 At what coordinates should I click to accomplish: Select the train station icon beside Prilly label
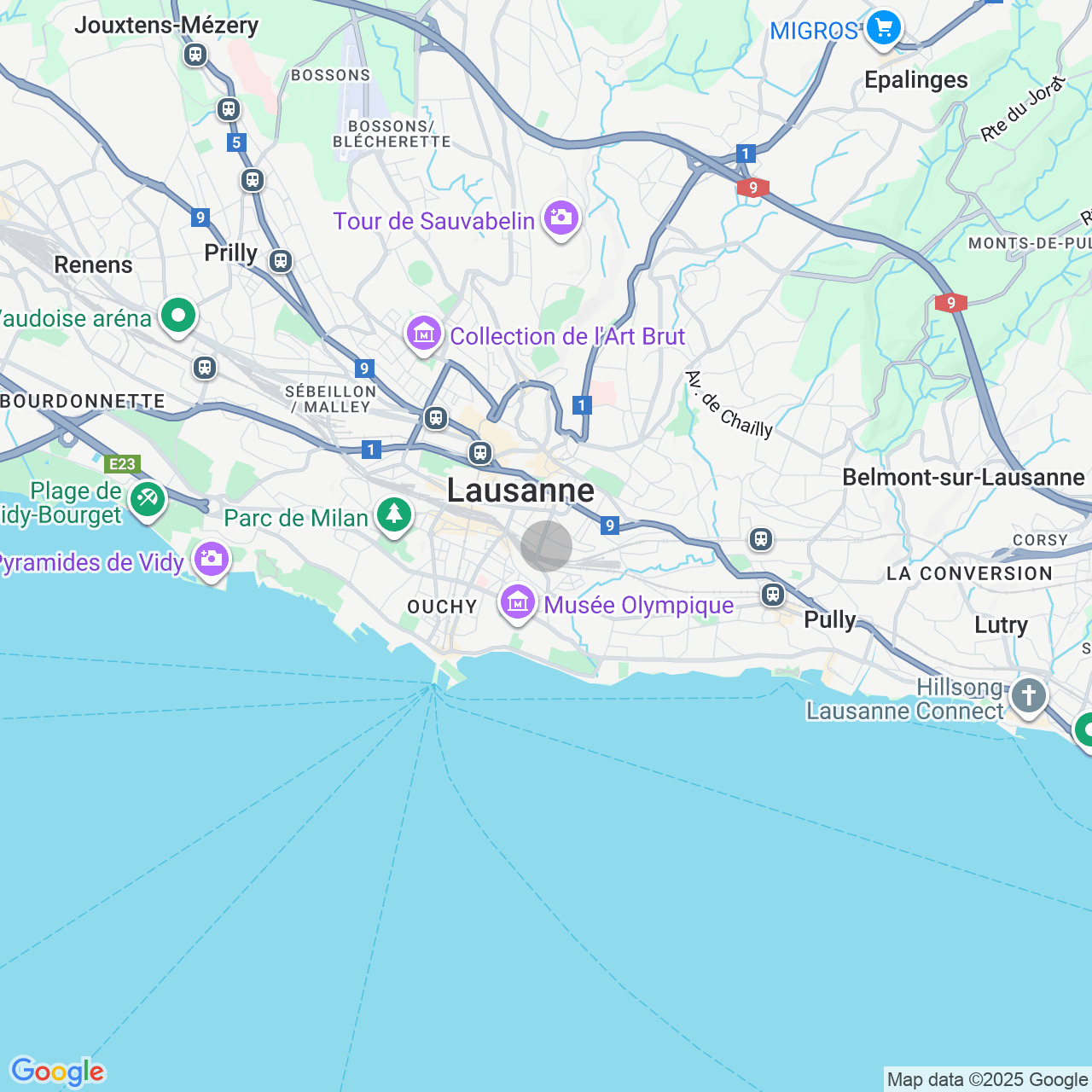281,261
